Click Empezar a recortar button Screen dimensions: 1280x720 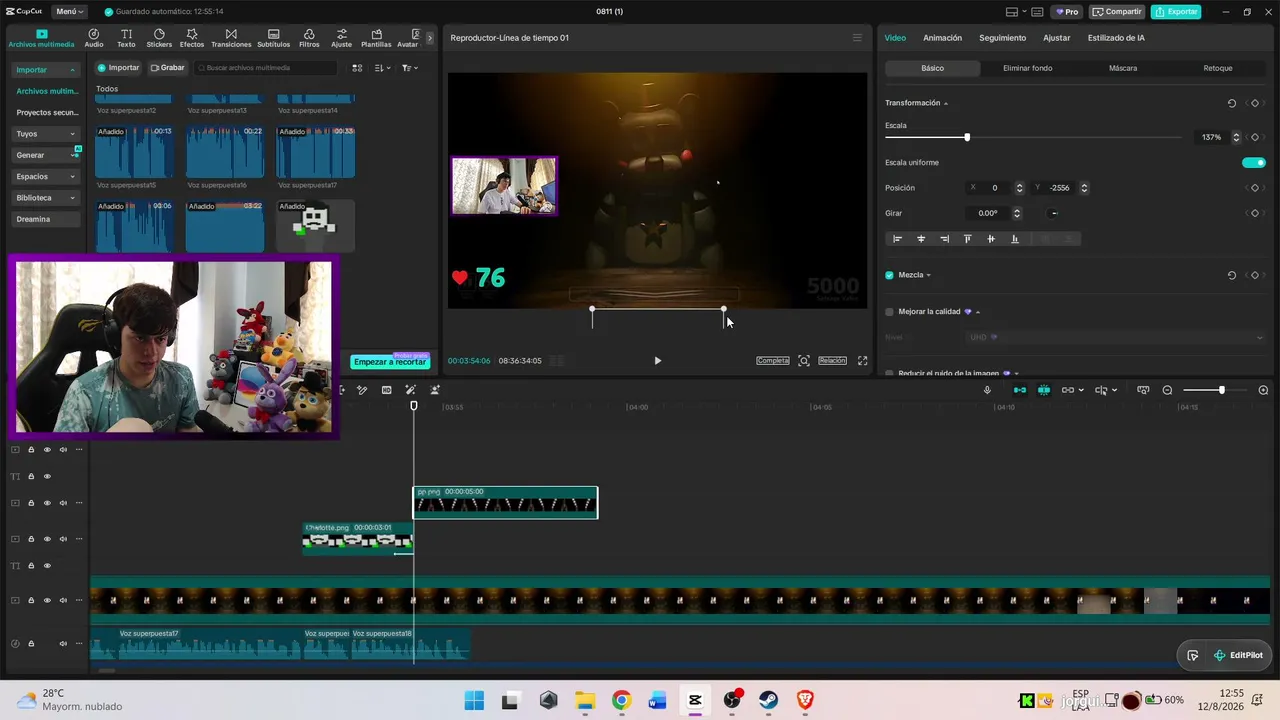390,362
